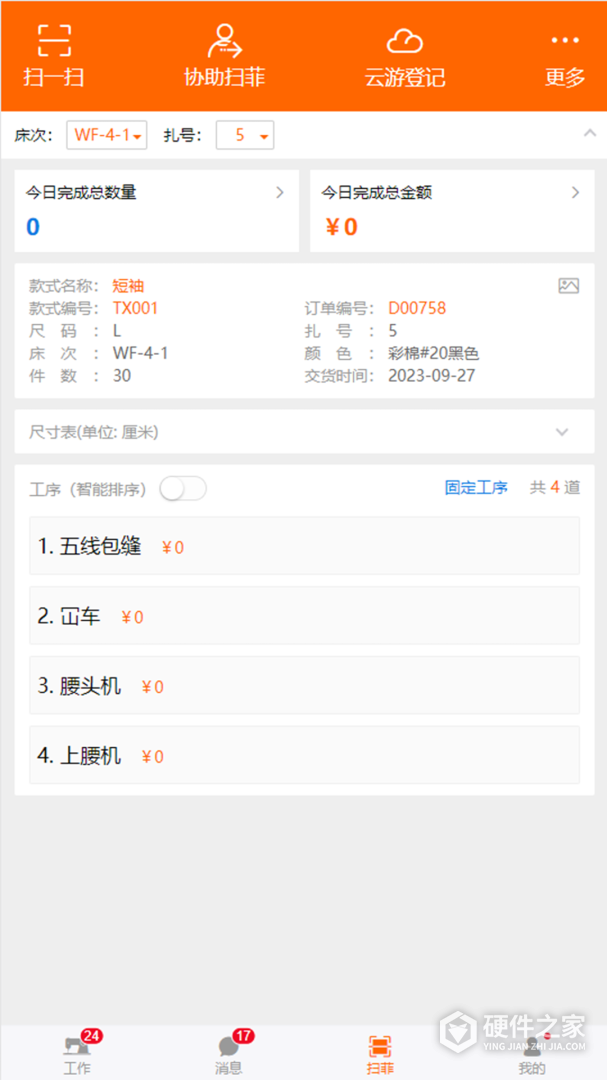Collapse the filter bar with up chevron
The image size is (607, 1080).
[x=588, y=133]
